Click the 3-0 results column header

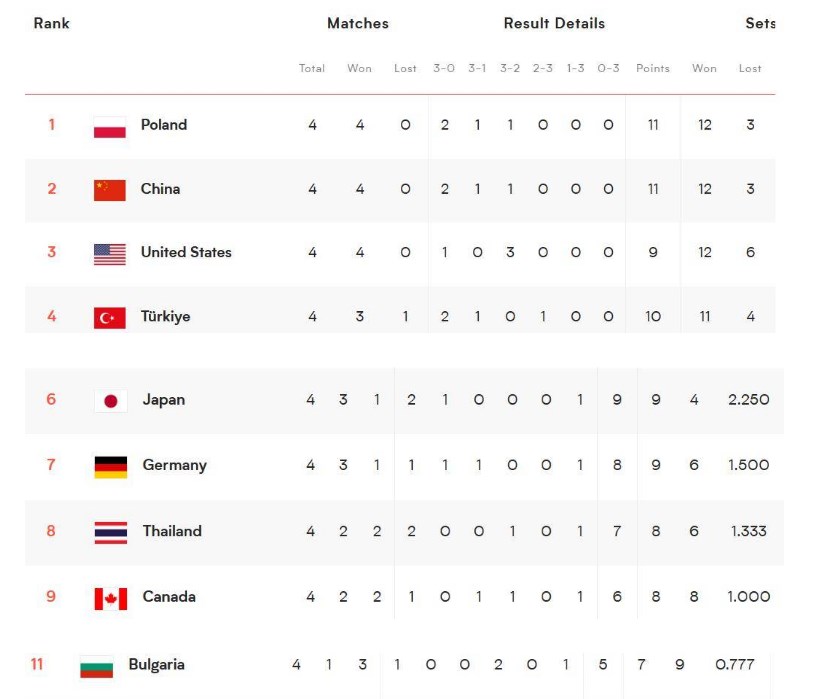(x=444, y=68)
